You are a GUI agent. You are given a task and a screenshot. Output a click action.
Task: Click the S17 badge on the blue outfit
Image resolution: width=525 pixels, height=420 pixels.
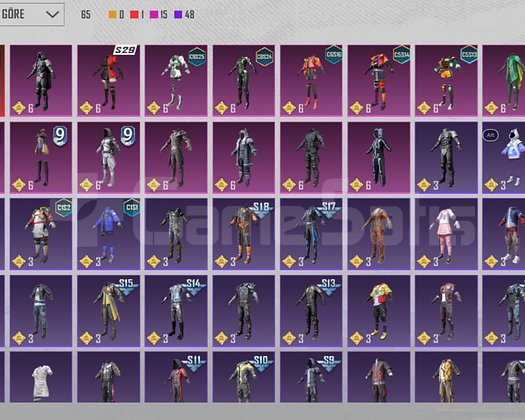coord(329,209)
